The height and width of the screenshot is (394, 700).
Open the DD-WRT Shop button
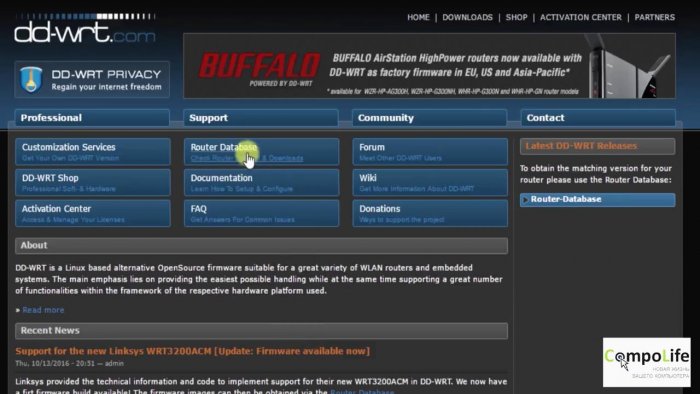tap(92, 182)
